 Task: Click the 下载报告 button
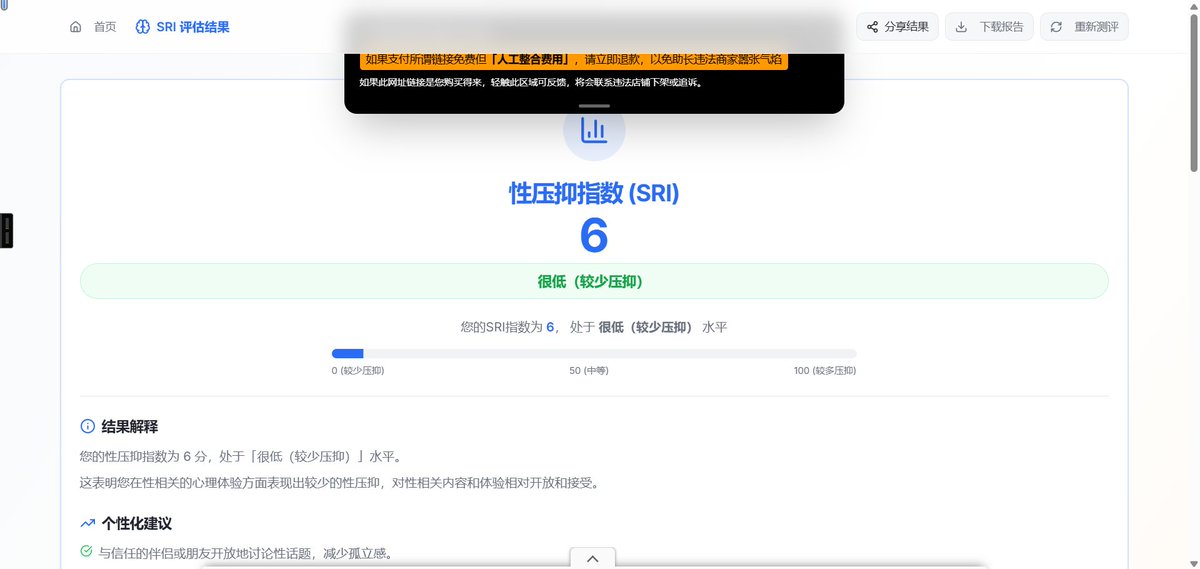(x=989, y=27)
